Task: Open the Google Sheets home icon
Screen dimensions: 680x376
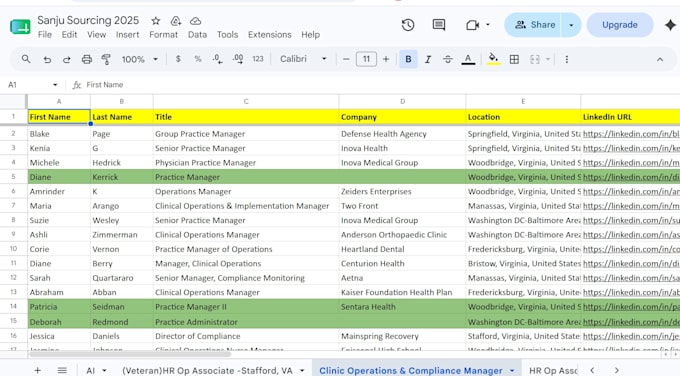Action: [x=20, y=27]
